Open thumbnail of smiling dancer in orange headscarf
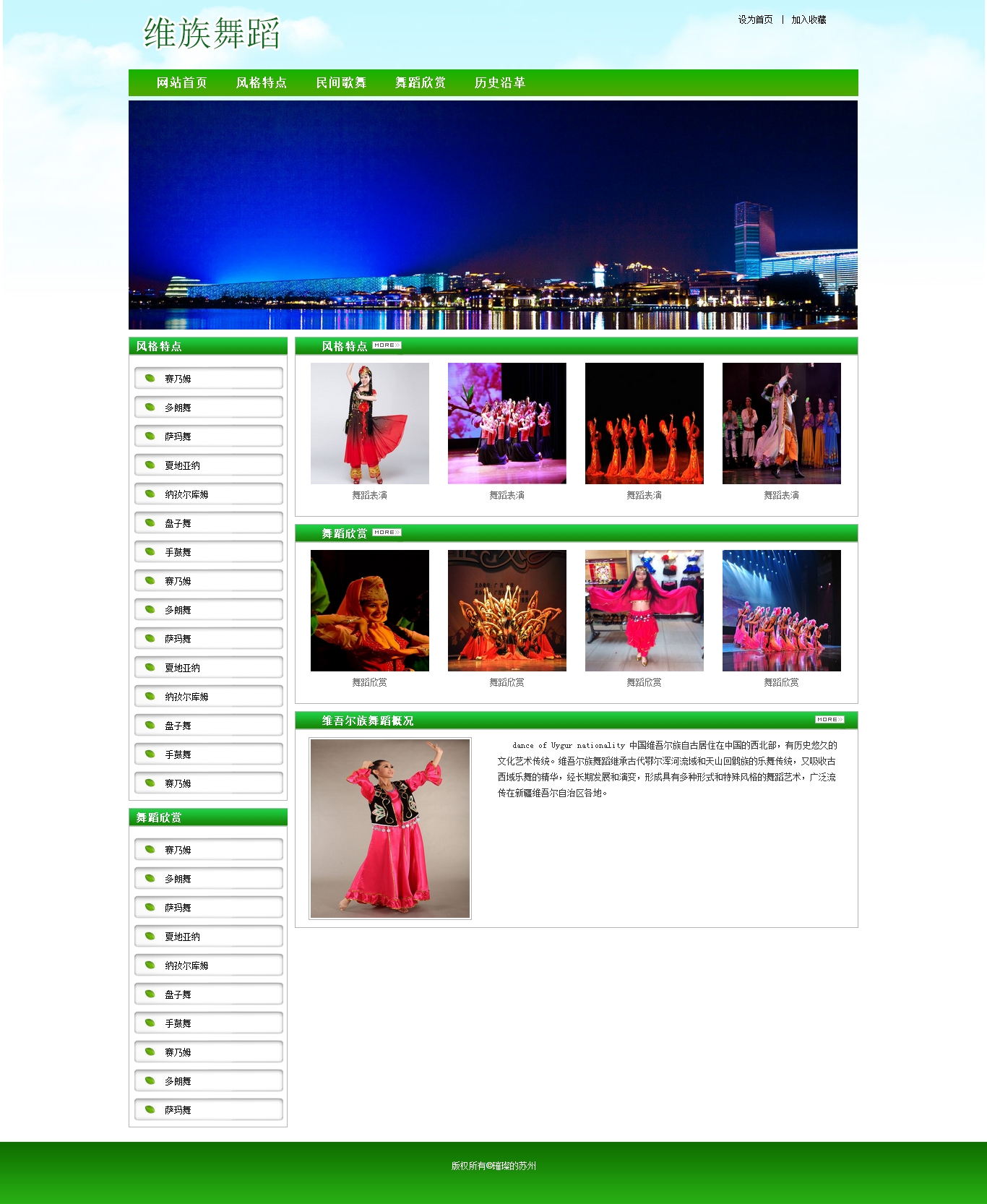Image resolution: width=987 pixels, height=1204 pixels. [369, 611]
